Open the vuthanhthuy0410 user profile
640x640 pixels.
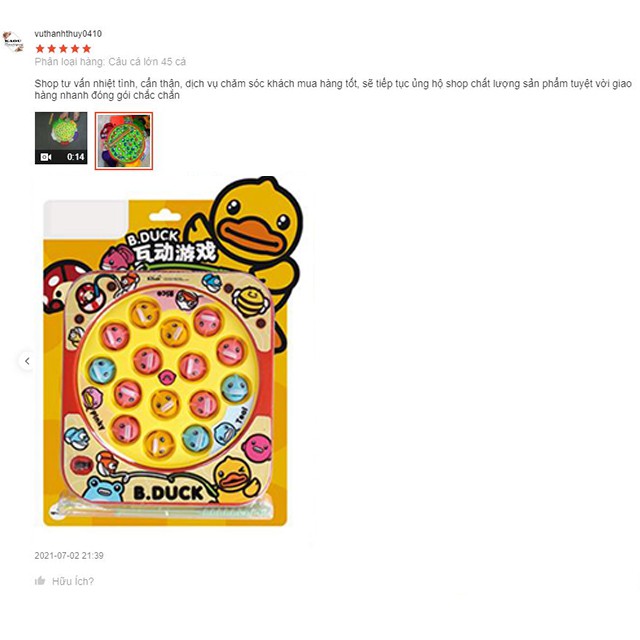pos(68,33)
